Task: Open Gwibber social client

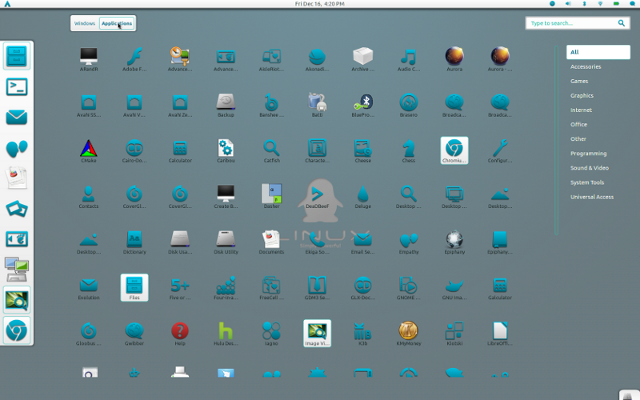Action: click(x=134, y=333)
